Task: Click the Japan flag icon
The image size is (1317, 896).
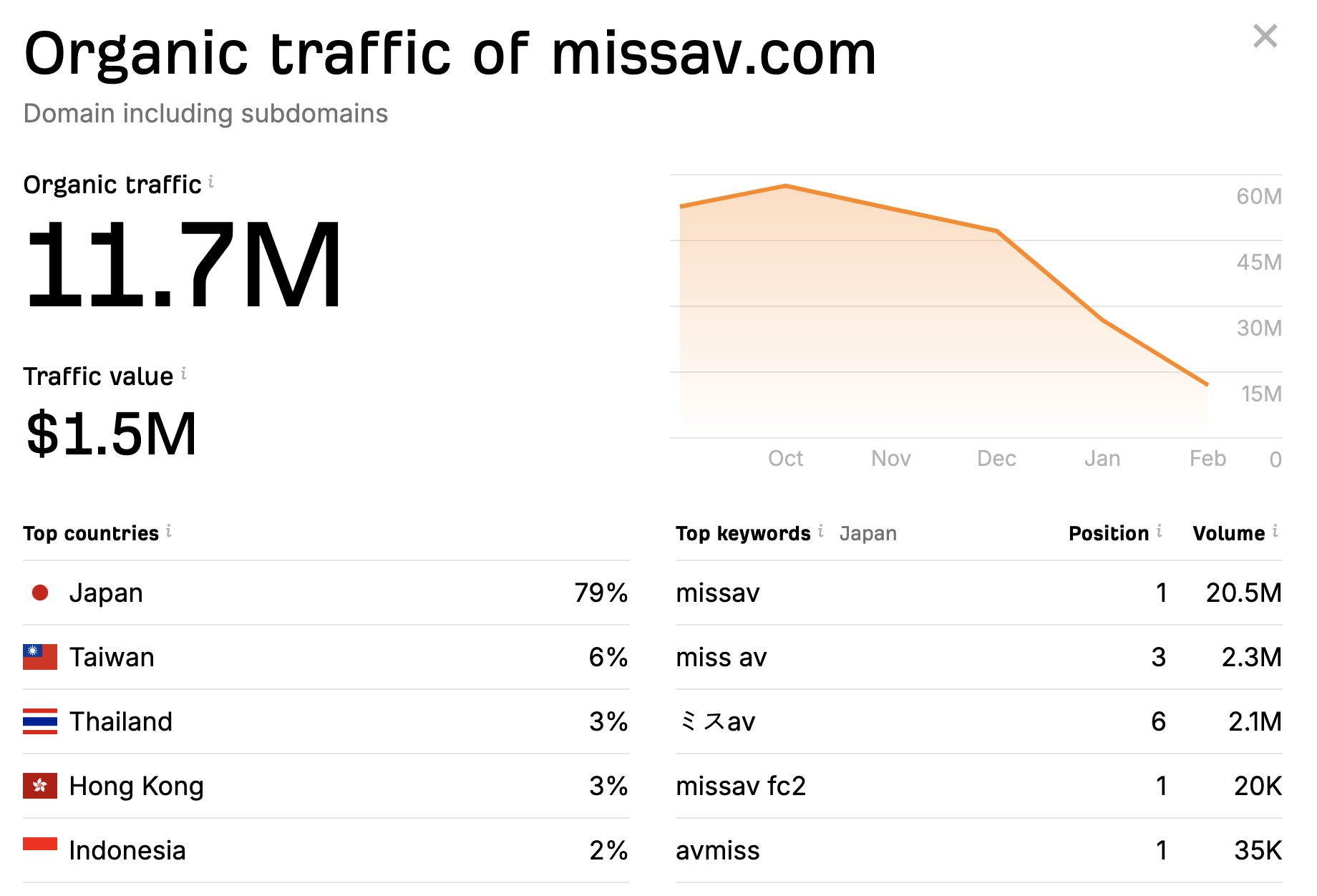Action: 40,593
